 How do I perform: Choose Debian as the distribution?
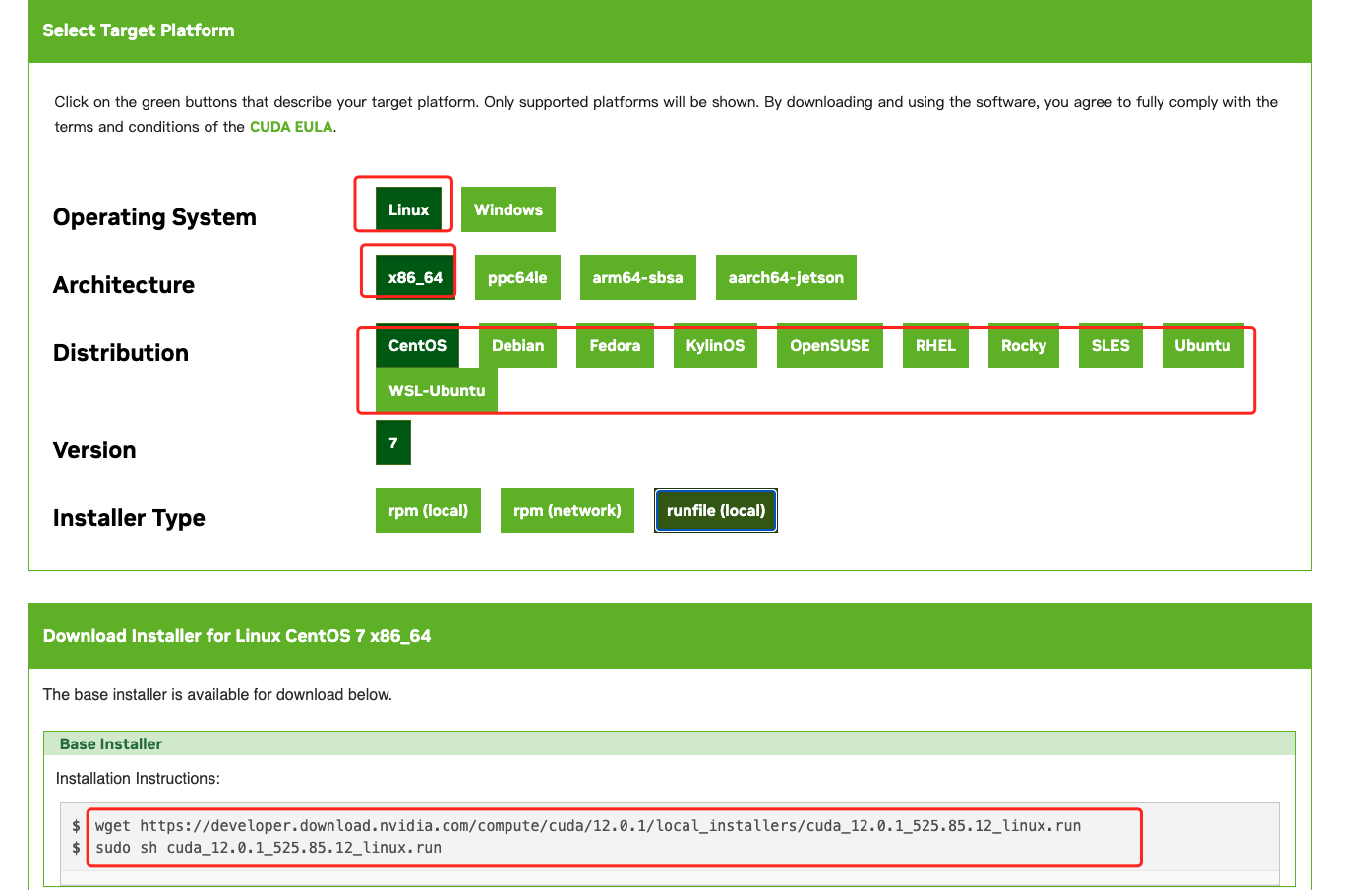pos(518,345)
